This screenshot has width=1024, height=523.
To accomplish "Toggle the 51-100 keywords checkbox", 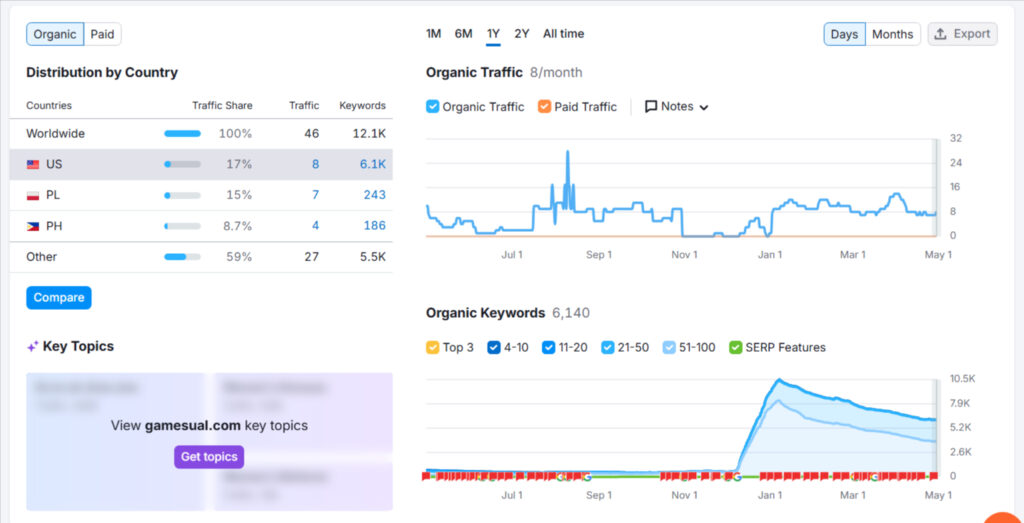I will [669, 347].
